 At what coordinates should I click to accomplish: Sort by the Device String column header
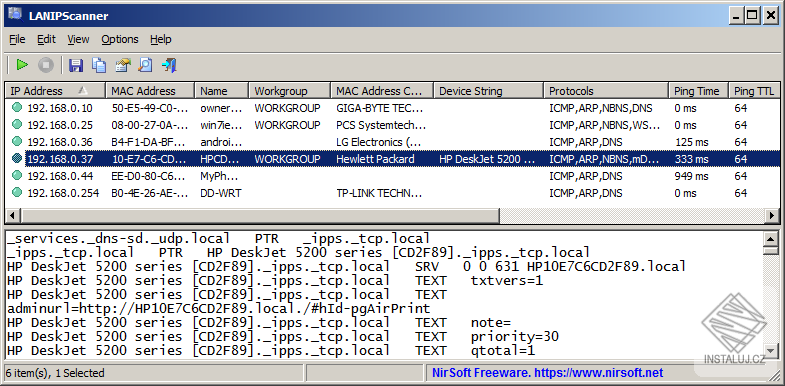[489, 91]
